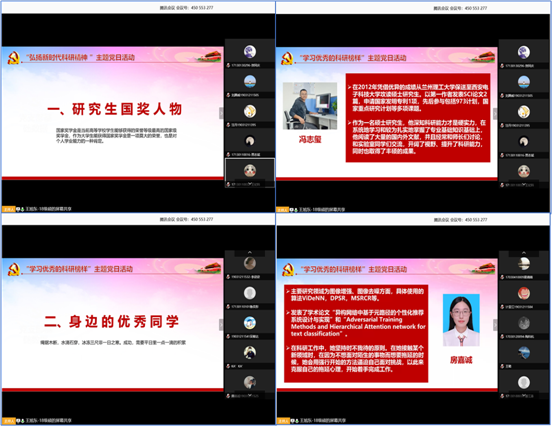Click the gray moon avatar in 房嘉诚 view
Screen dimensions: 552x426
(x=523, y=323)
